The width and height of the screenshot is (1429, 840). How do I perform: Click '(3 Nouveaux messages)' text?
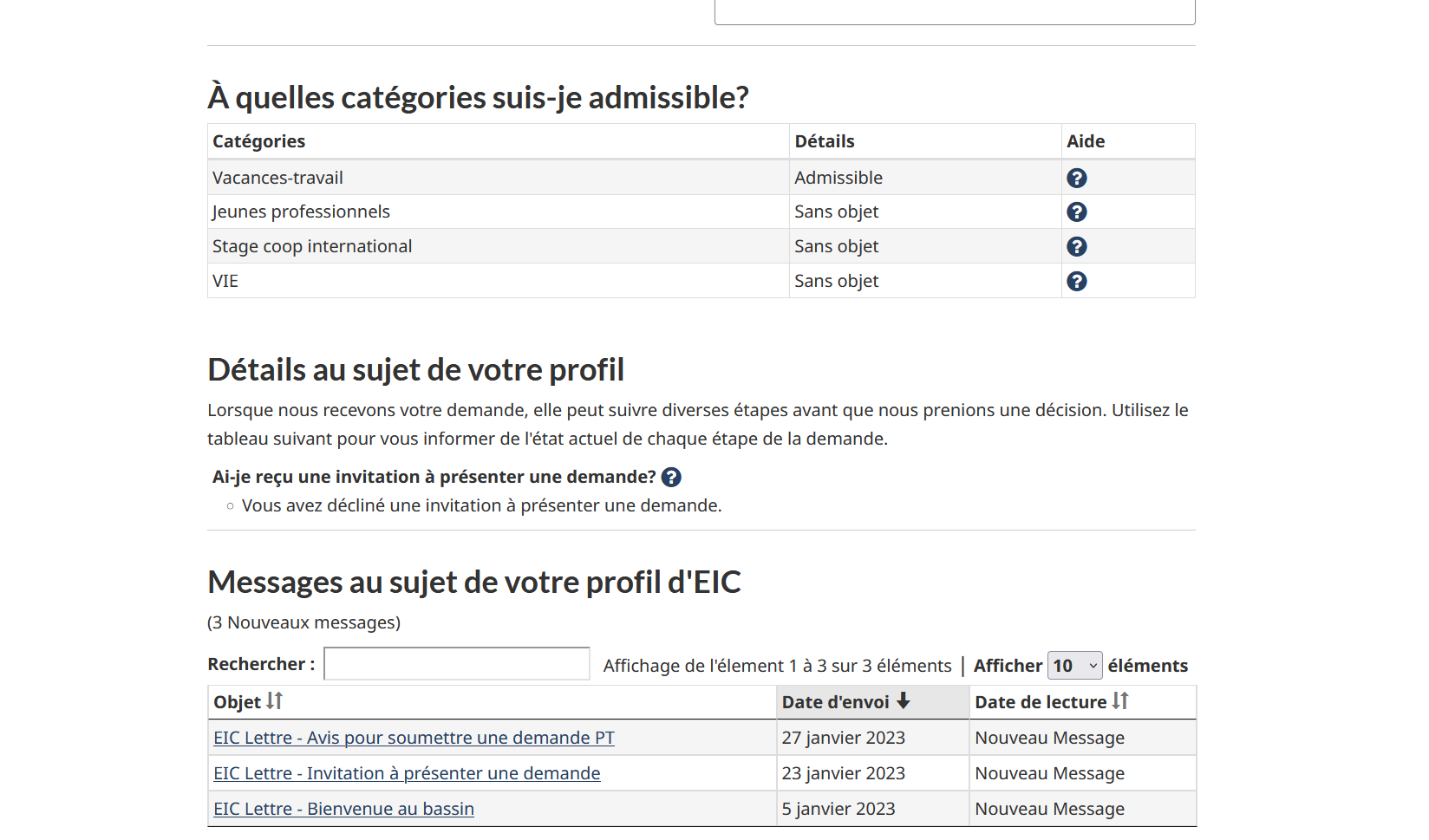pyautogui.click(x=303, y=622)
